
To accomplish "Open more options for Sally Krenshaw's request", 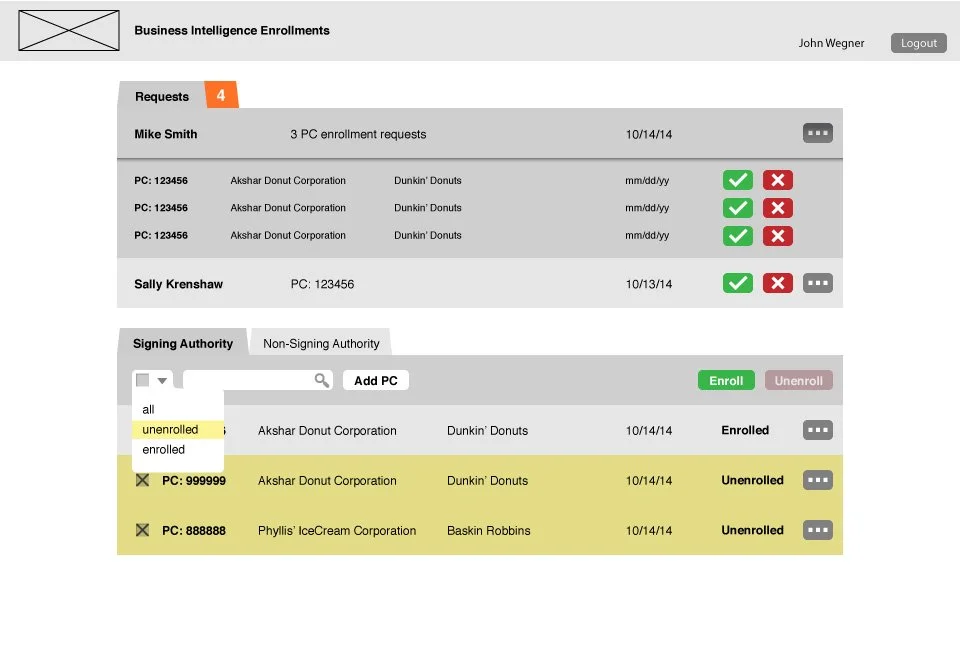I will pyautogui.click(x=818, y=283).
